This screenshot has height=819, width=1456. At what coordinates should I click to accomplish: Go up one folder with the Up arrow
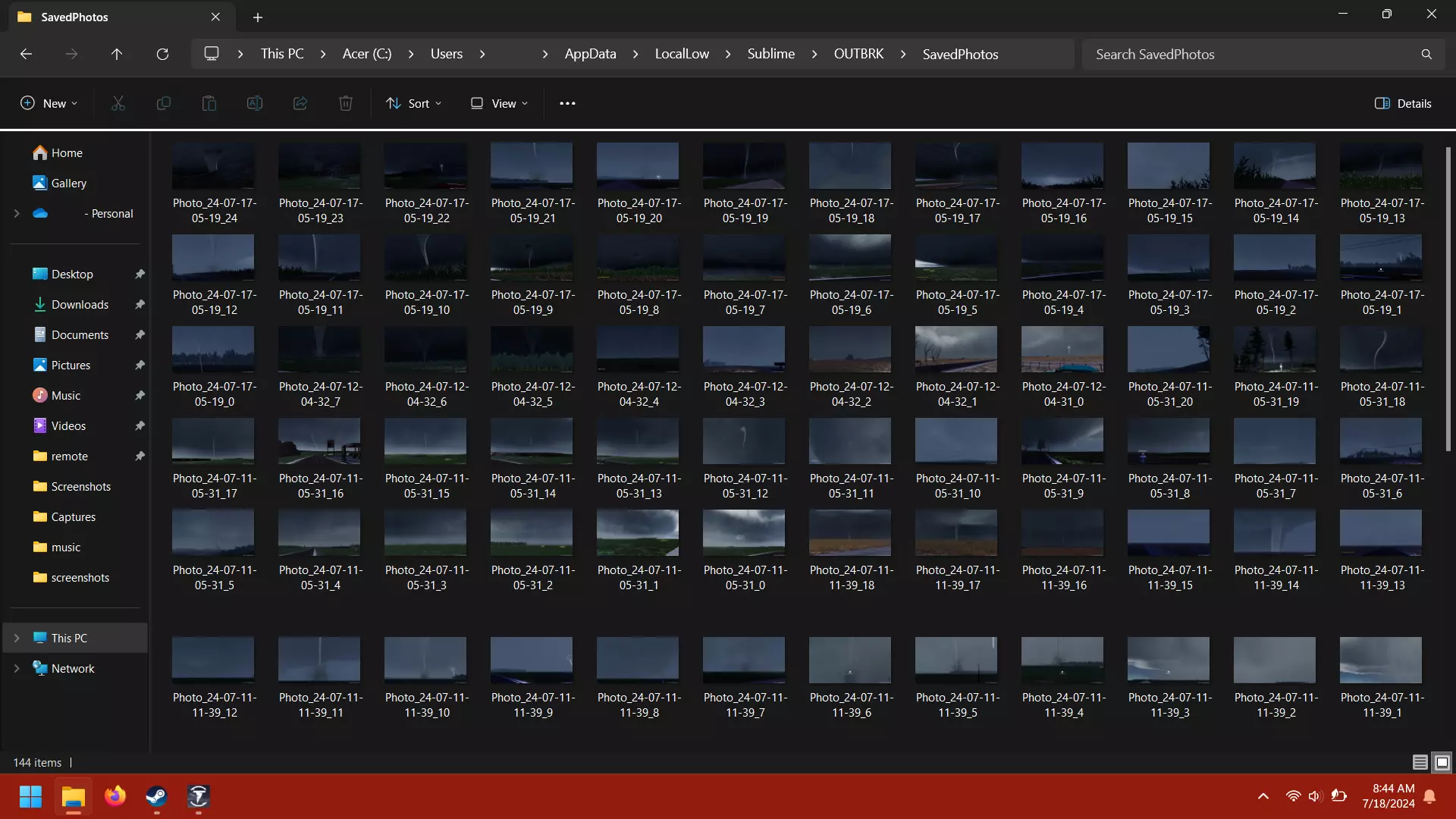117,54
